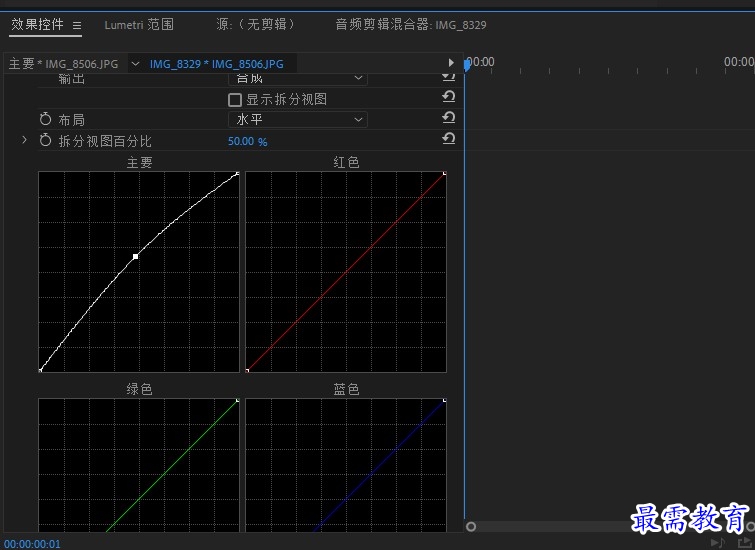This screenshot has height=550, width=755.
Task: Open the 布局 水平 dropdown
Action: pyautogui.click(x=298, y=119)
